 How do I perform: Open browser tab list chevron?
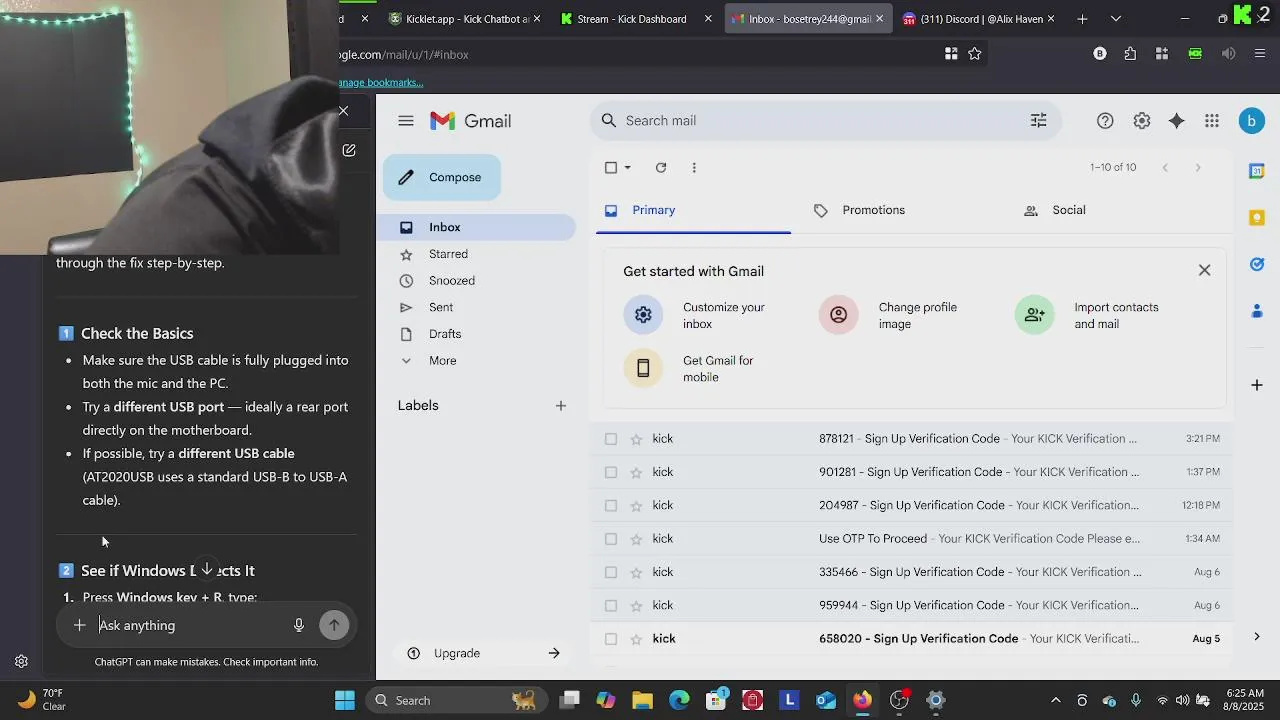1116,18
